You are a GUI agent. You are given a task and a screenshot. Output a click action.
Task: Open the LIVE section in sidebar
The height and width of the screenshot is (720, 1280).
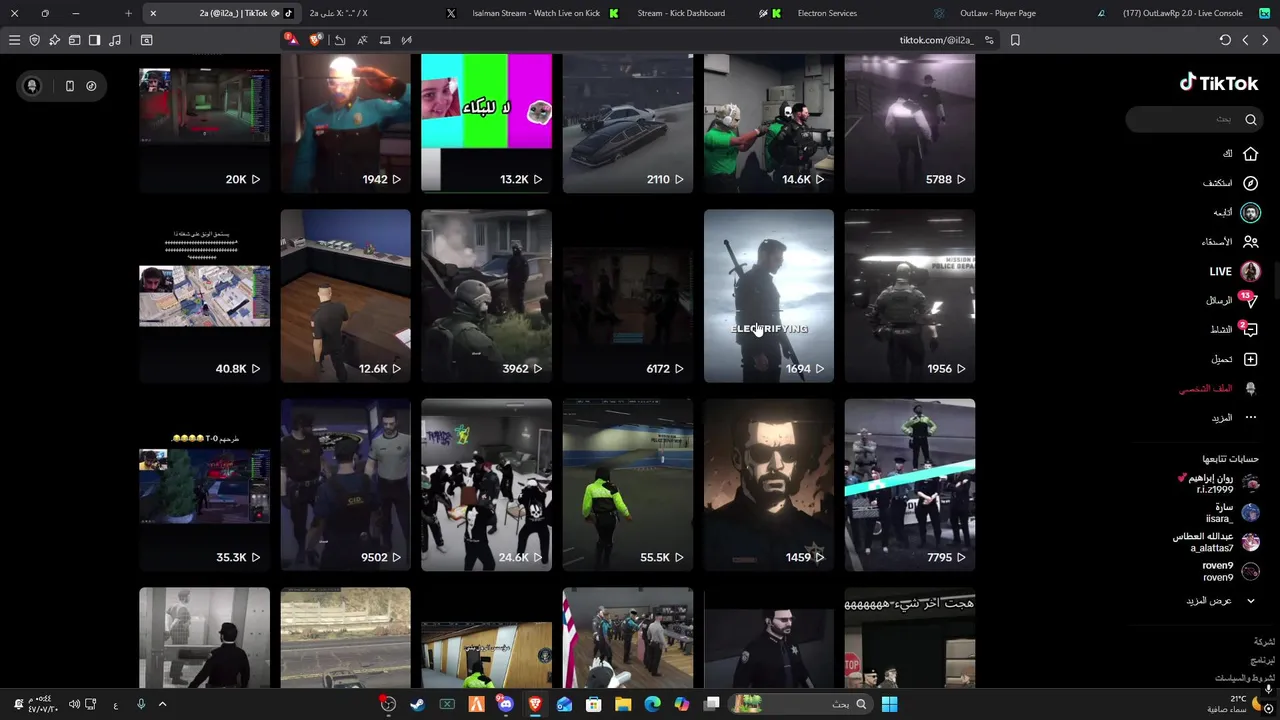tap(1235, 271)
